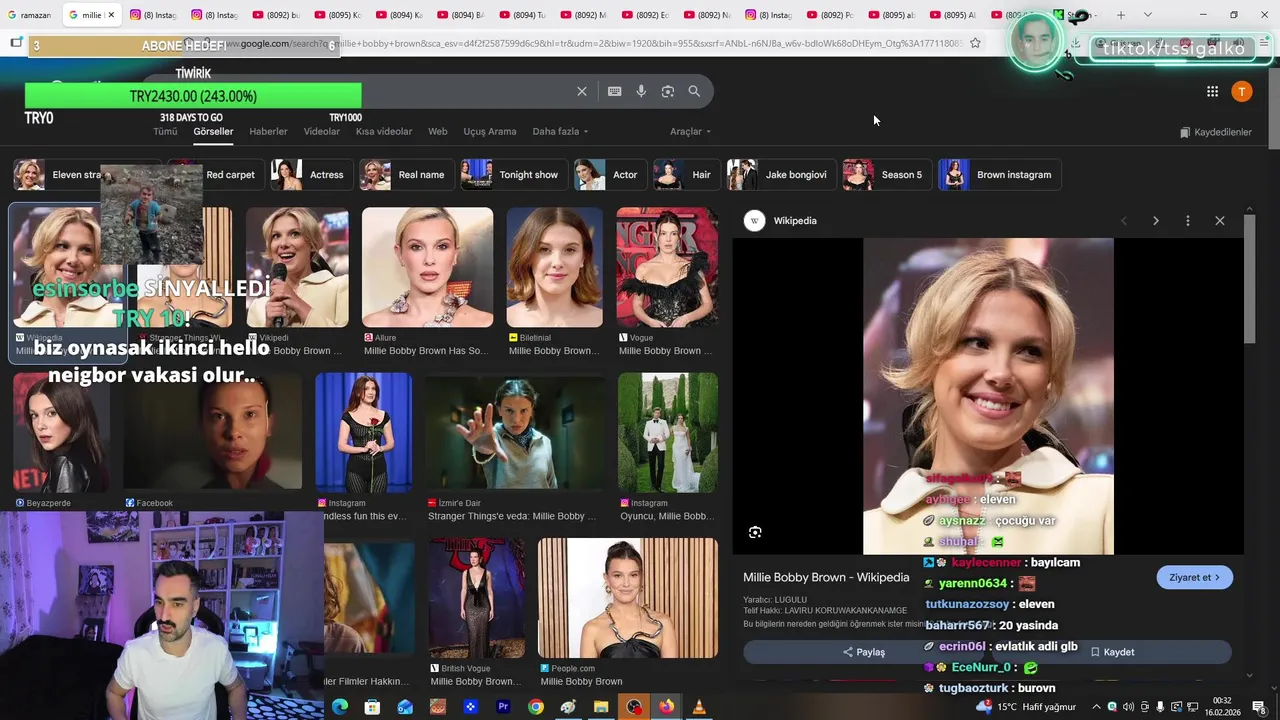
Task: Go to the previous image in the preview panel
Action: point(1123,221)
